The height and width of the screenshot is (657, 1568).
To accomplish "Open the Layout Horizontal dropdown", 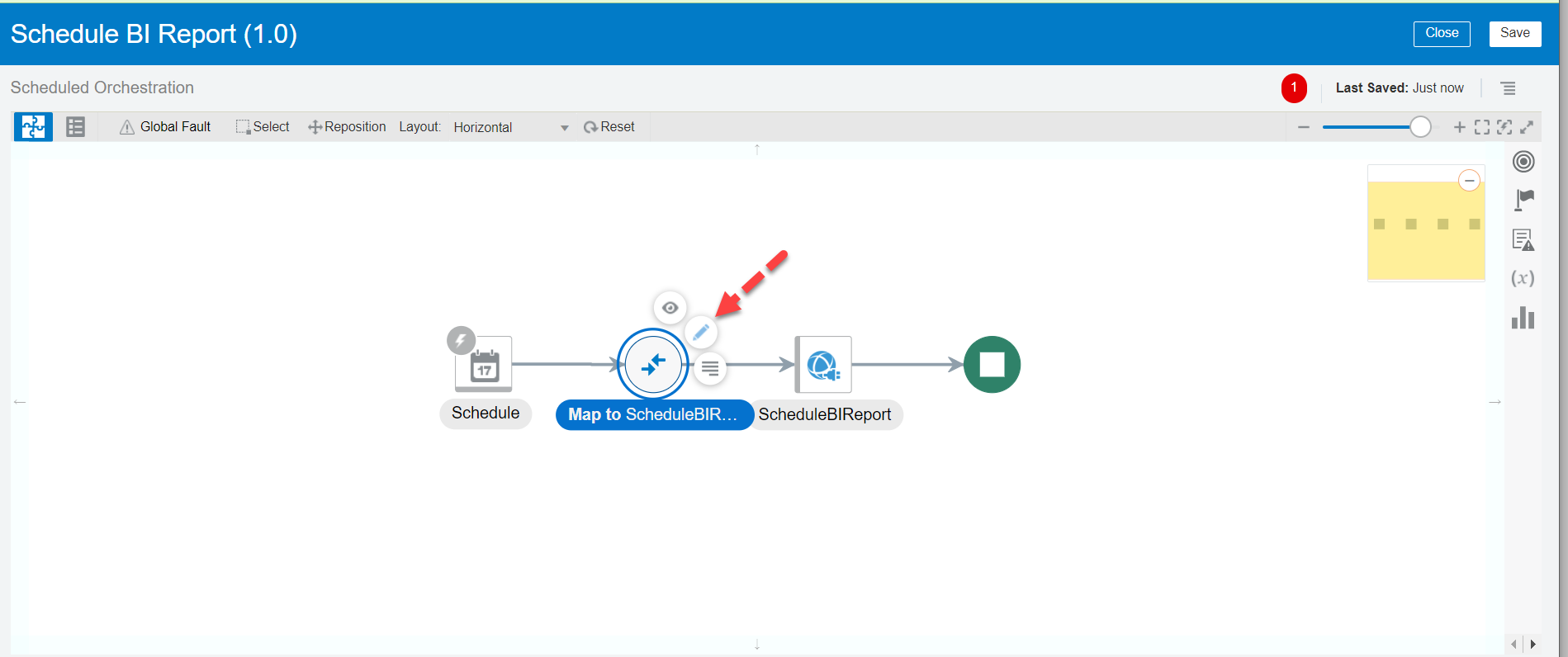I will (510, 128).
